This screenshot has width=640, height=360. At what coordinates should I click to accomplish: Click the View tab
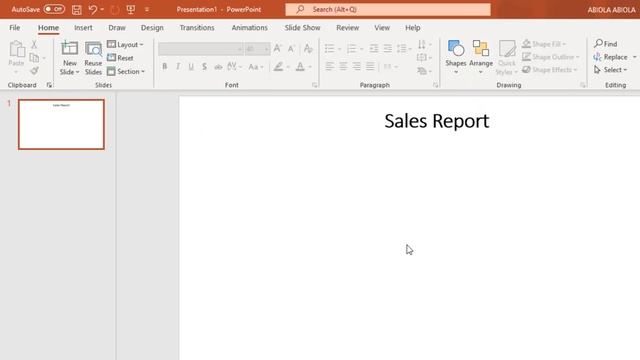pos(382,28)
